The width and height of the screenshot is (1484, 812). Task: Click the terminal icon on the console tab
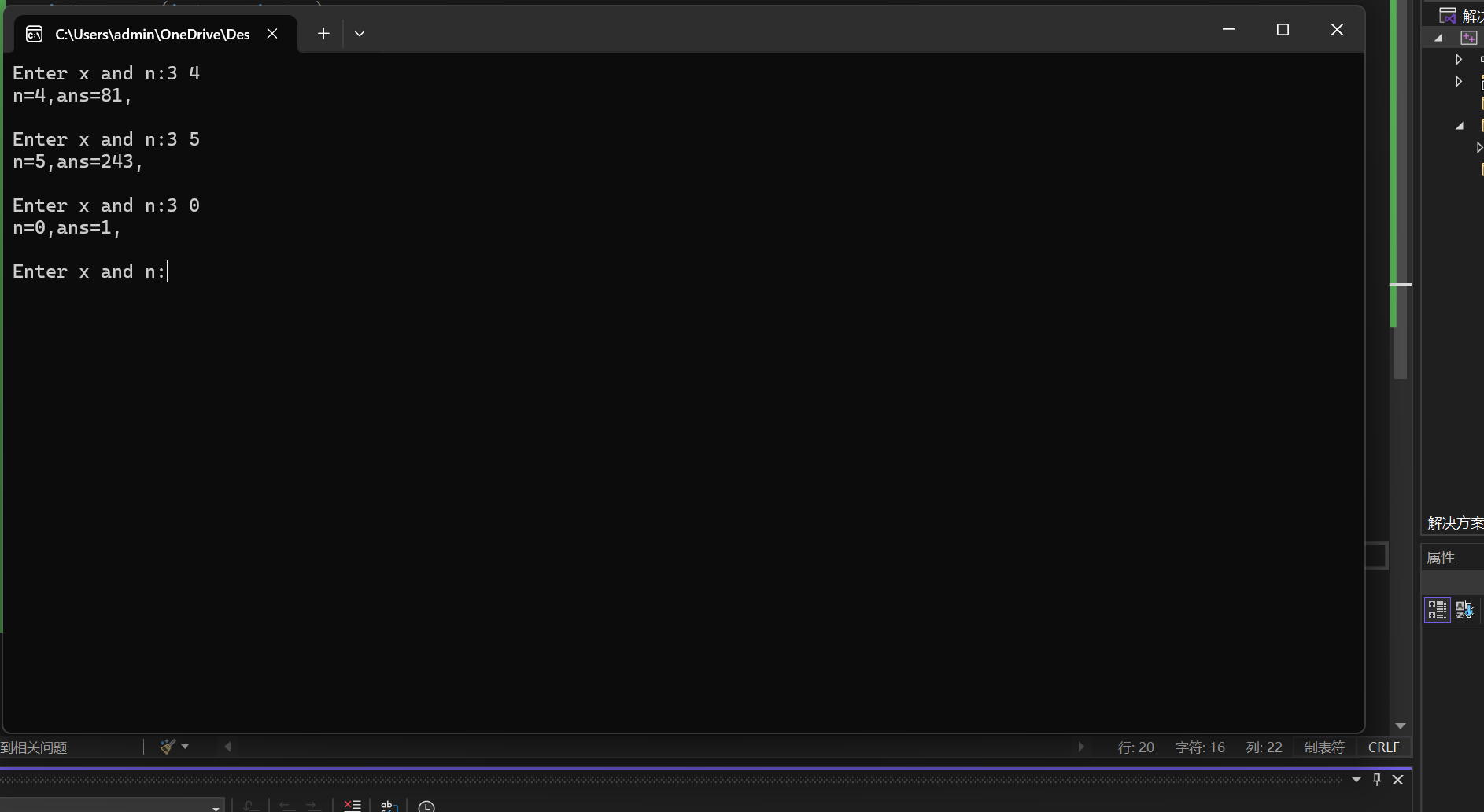pos(34,34)
